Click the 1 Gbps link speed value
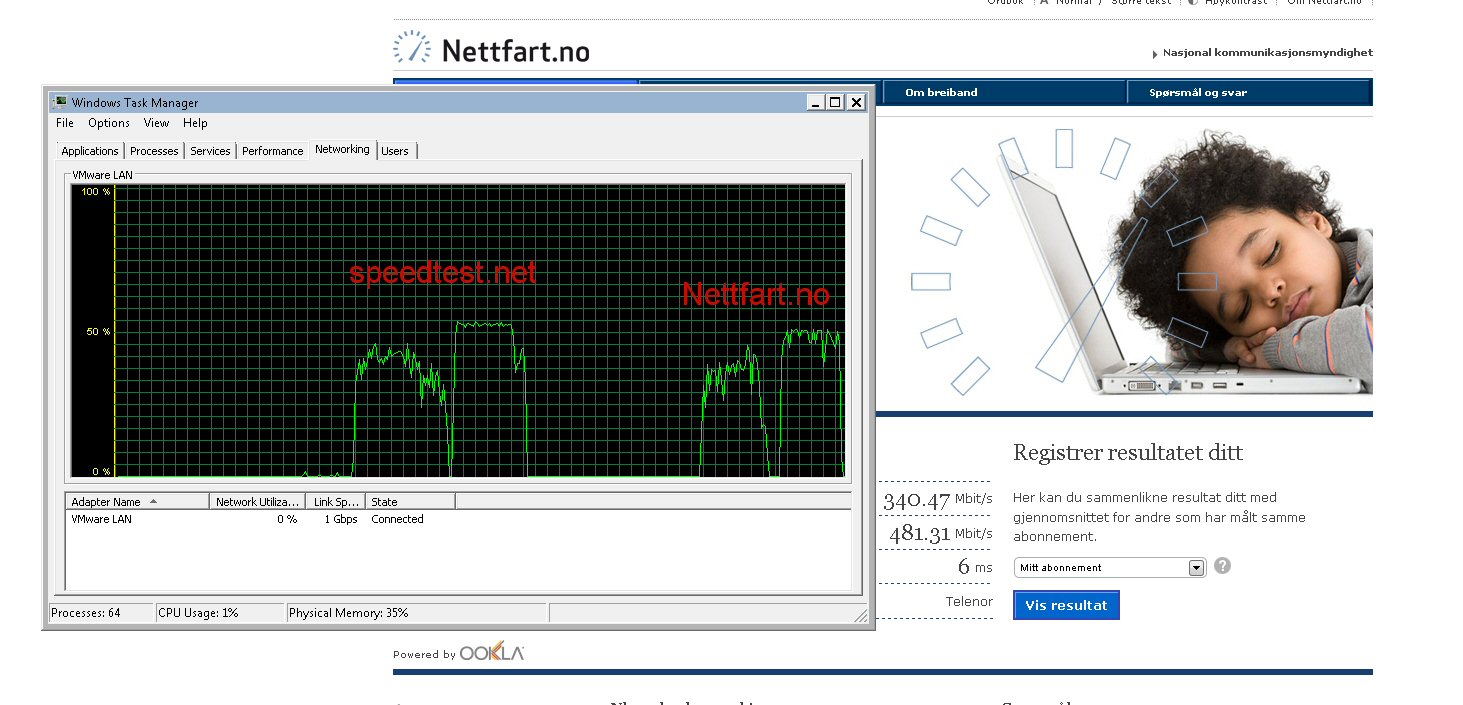The image size is (1463, 705). pos(340,519)
